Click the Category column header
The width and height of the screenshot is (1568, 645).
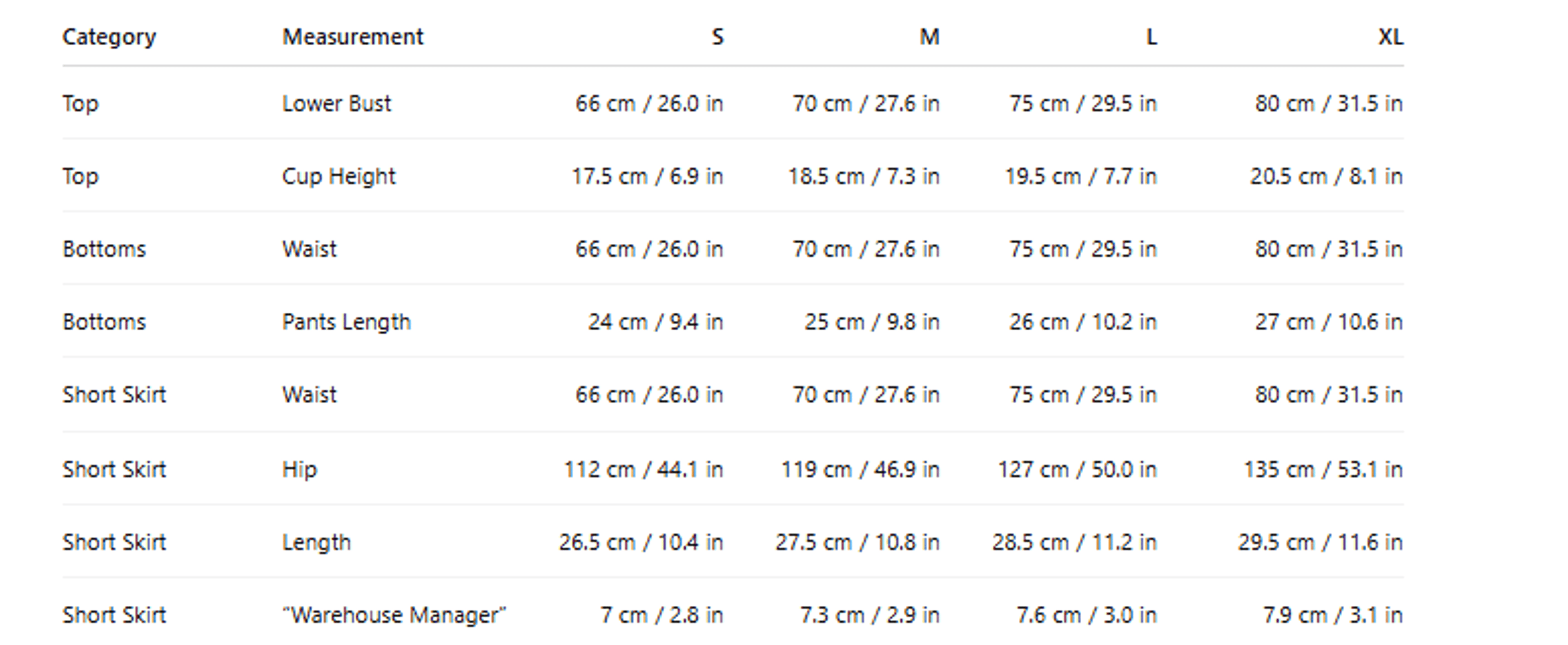(x=109, y=38)
